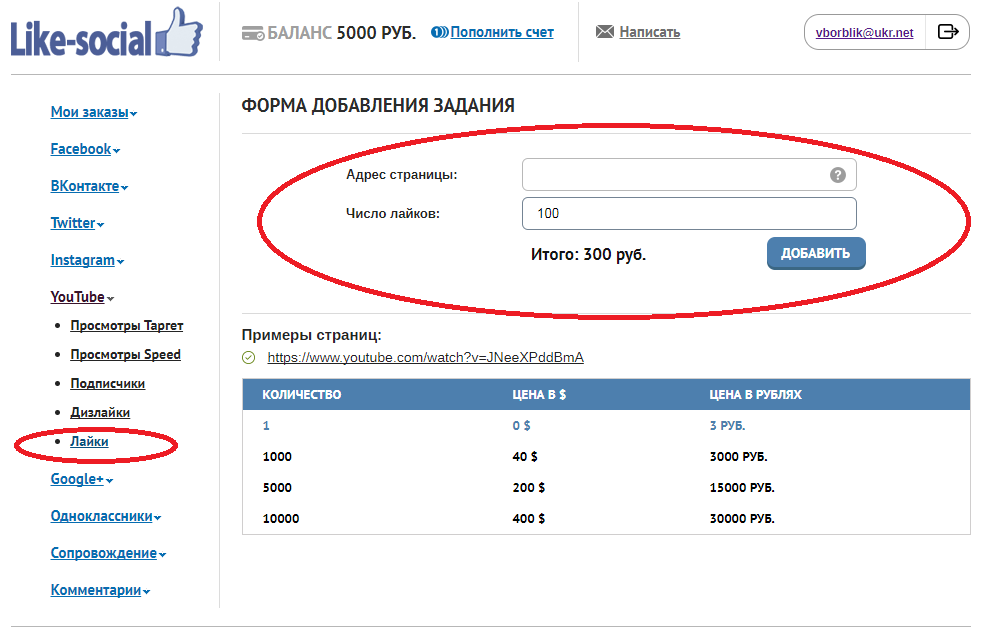The image size is (982, 629).
Task: Expand the Google+ menu
Action: coord(81,479)
